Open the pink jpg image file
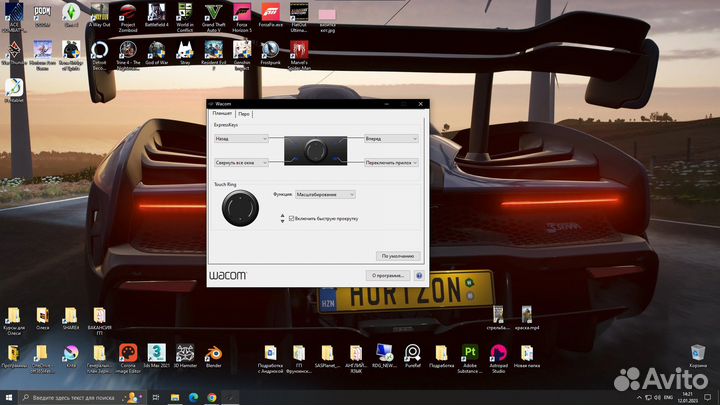The height and width of the screenshot is (405, 720). 327,21
